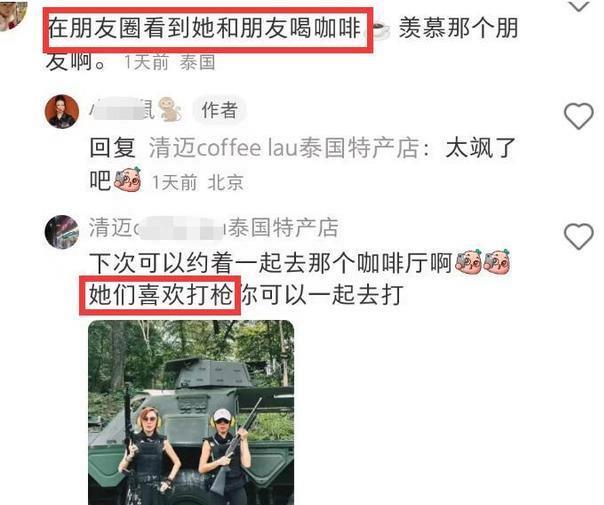
Task: Open the author's round profile avatar
Action: click(x=62, y=111)
